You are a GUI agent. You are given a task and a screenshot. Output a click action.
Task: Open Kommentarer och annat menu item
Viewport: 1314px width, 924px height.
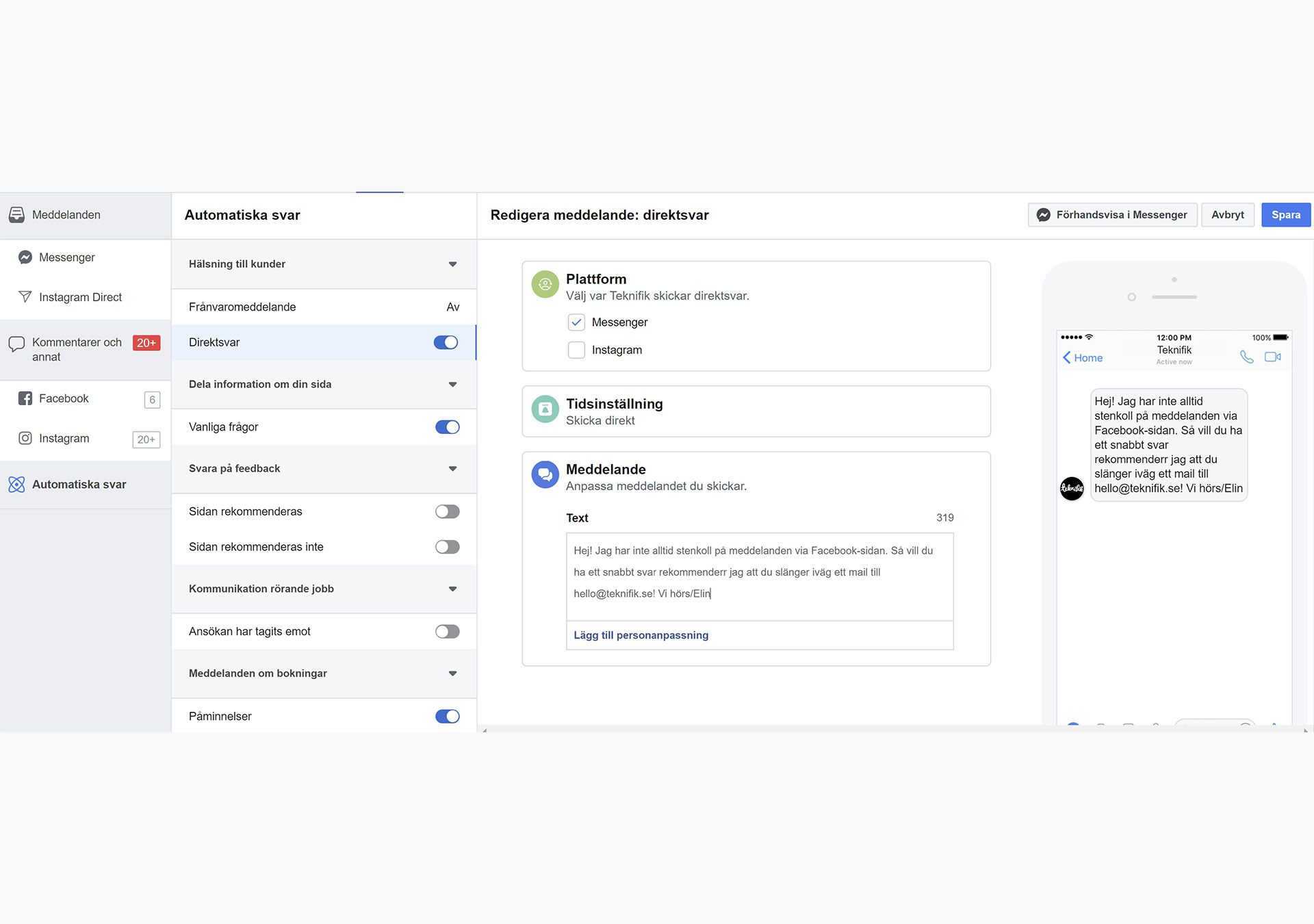coord(77,349)
